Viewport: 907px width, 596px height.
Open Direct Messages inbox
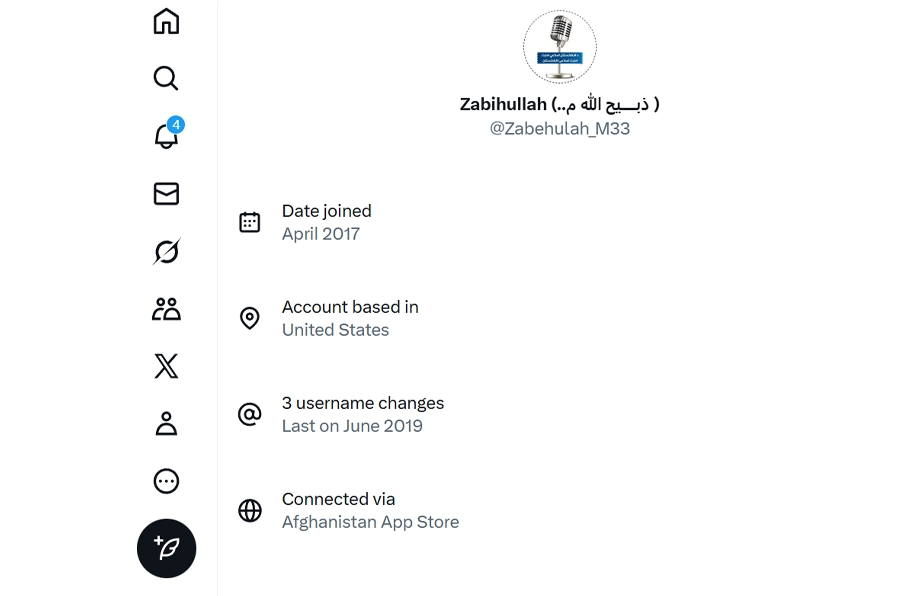[x=166, y=193]
